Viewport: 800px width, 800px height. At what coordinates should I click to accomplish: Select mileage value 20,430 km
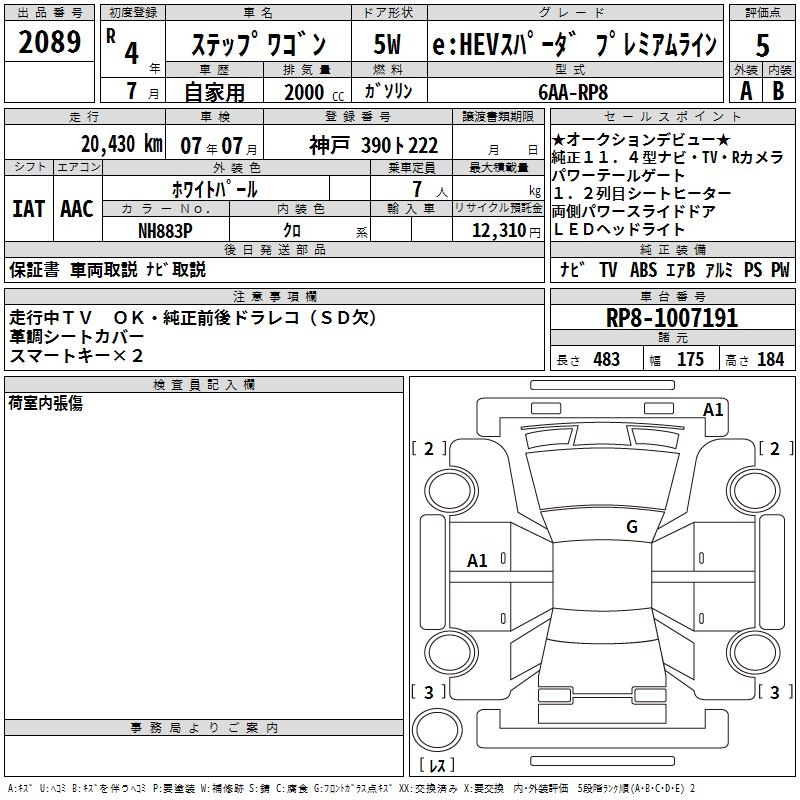(122, 144)
